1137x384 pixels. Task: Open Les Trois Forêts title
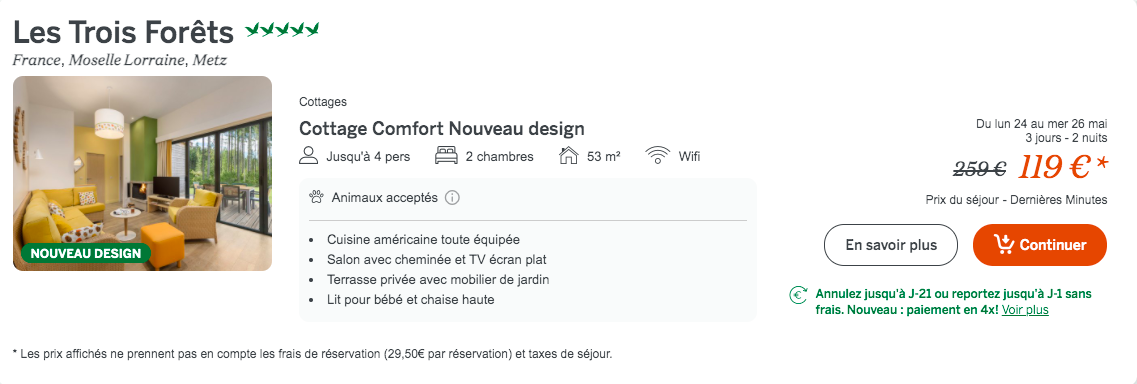[123, 32]
